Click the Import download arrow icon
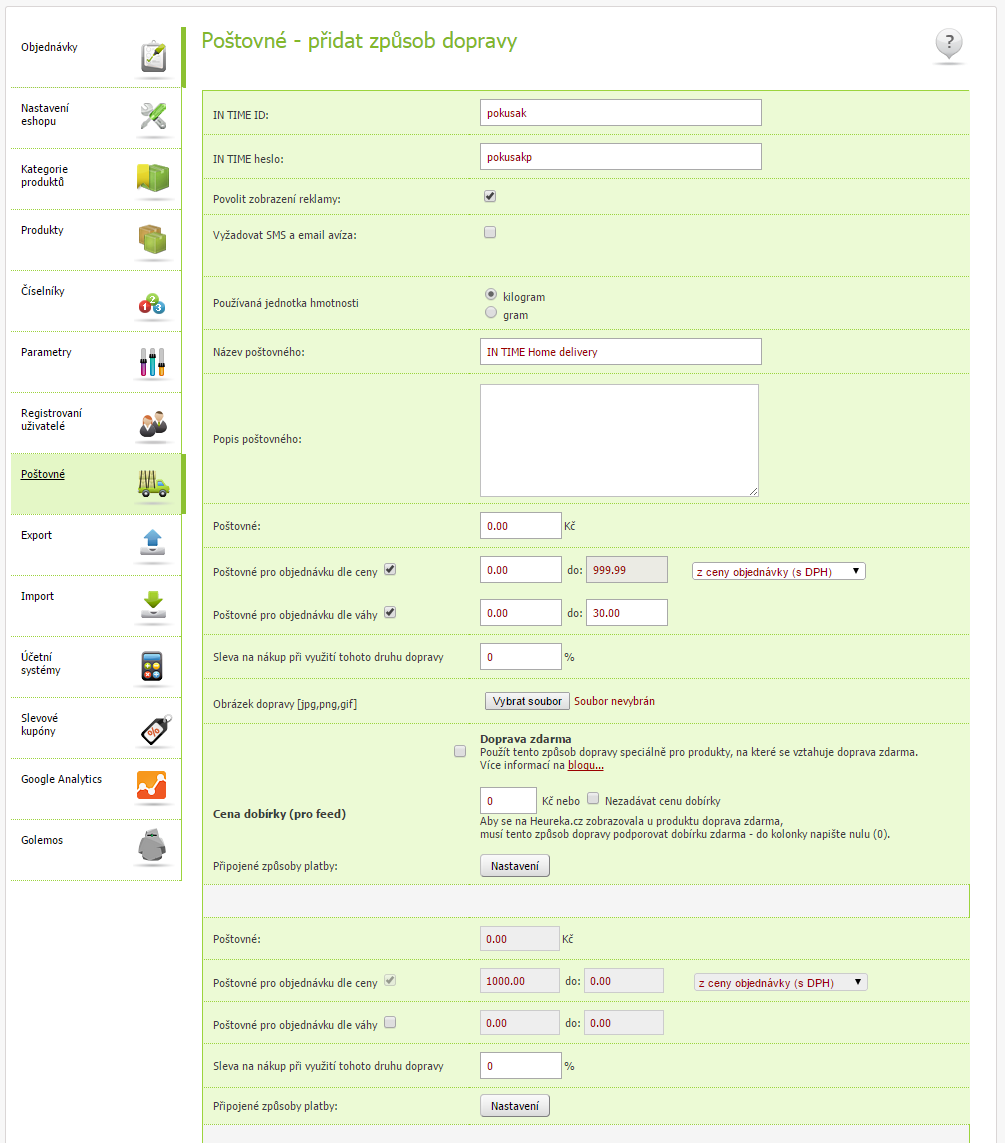This screenshot has width=1005, height=1143. tap(153, 604)
